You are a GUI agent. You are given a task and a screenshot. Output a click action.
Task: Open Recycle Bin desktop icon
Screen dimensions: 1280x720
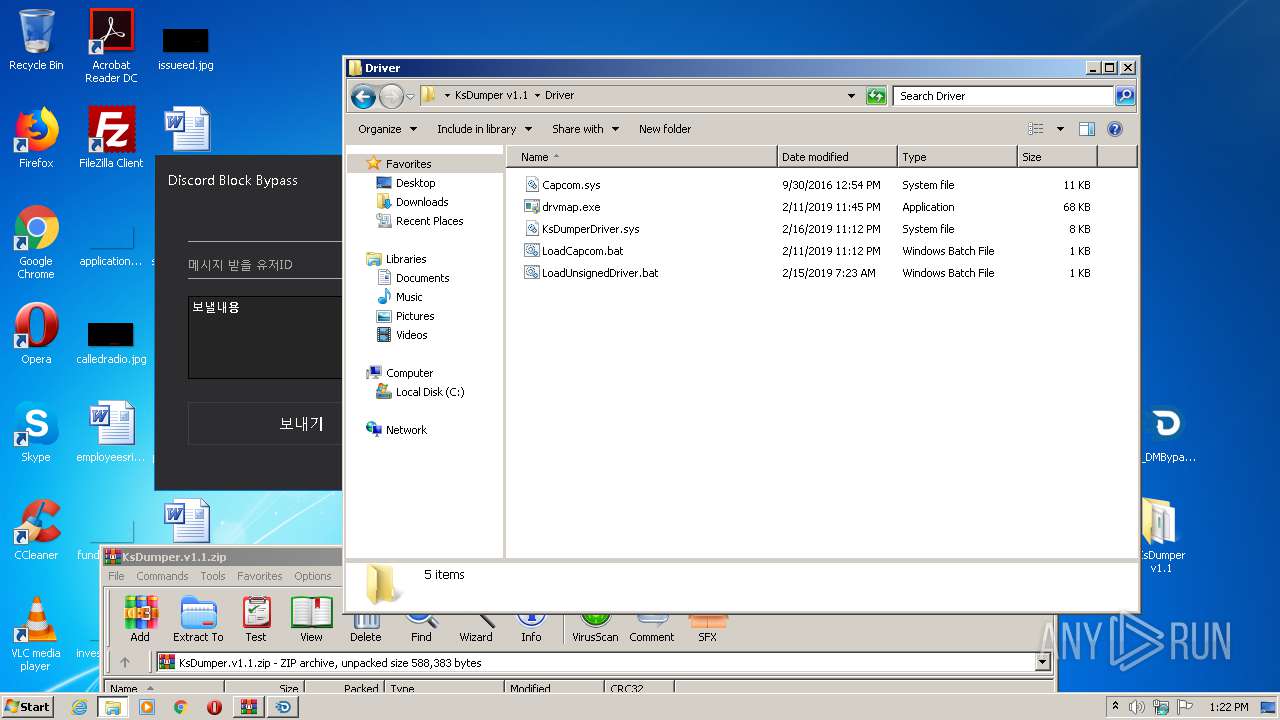36,41
